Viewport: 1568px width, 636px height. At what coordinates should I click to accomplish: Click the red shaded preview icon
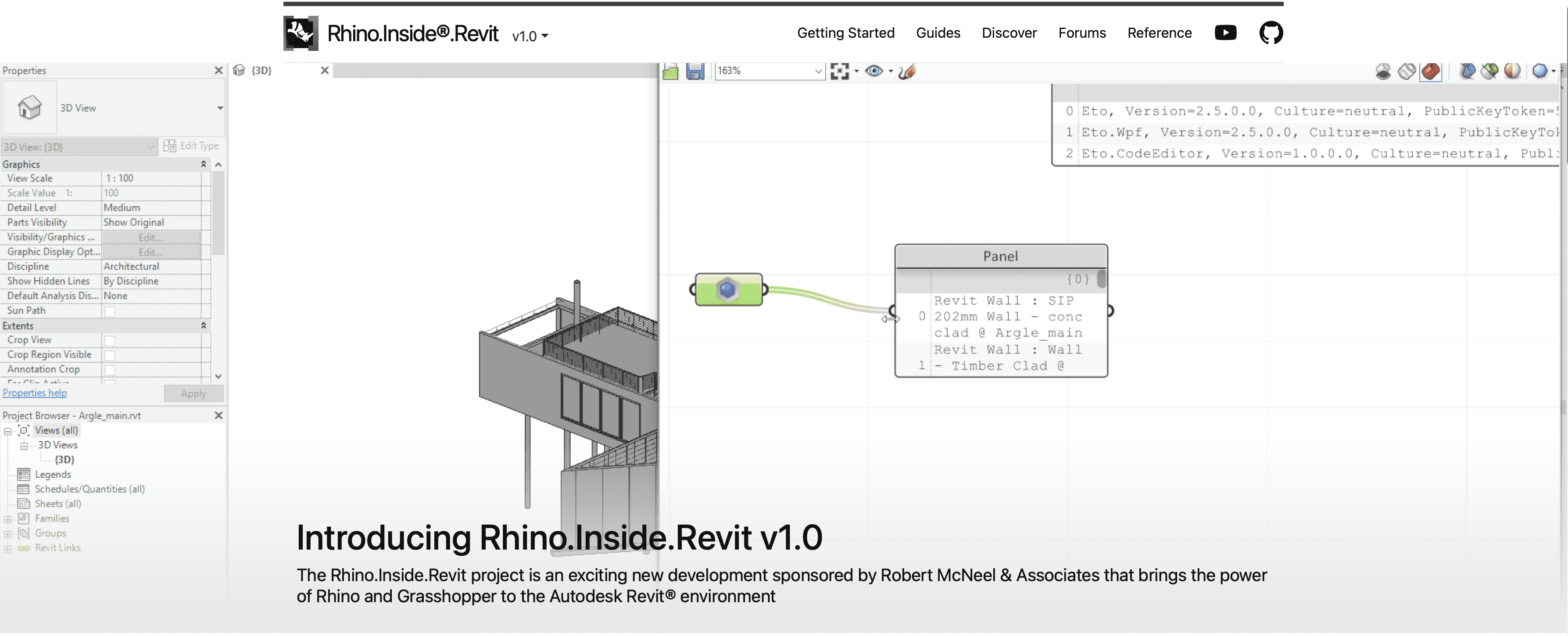1430,71
